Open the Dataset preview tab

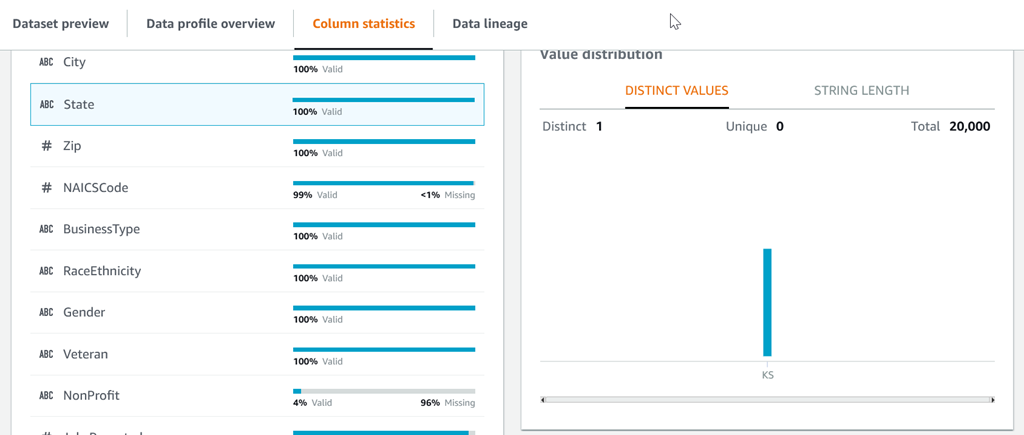pyautogui.click(x=61, y=23)
